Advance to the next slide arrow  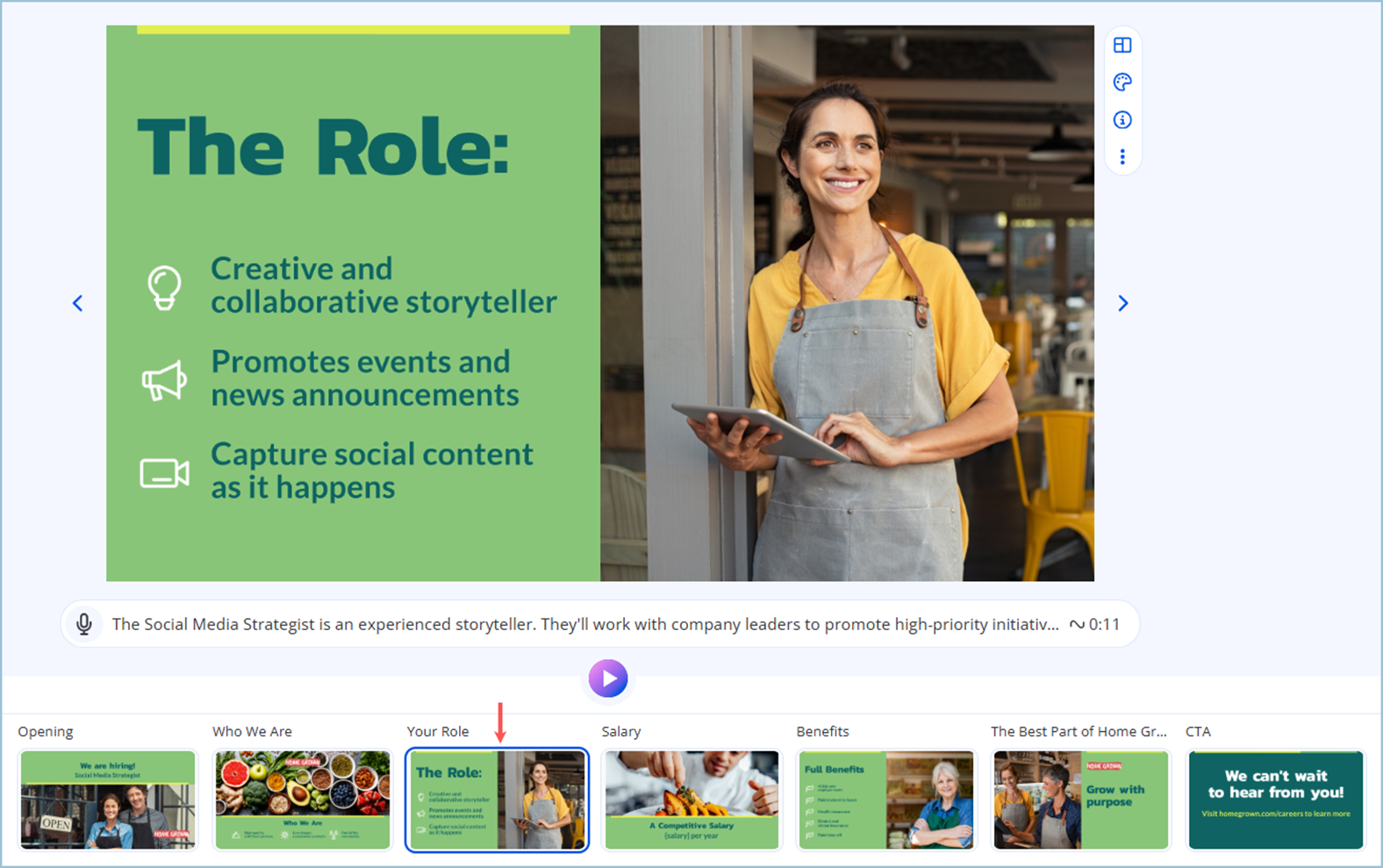coord(1122,304)
